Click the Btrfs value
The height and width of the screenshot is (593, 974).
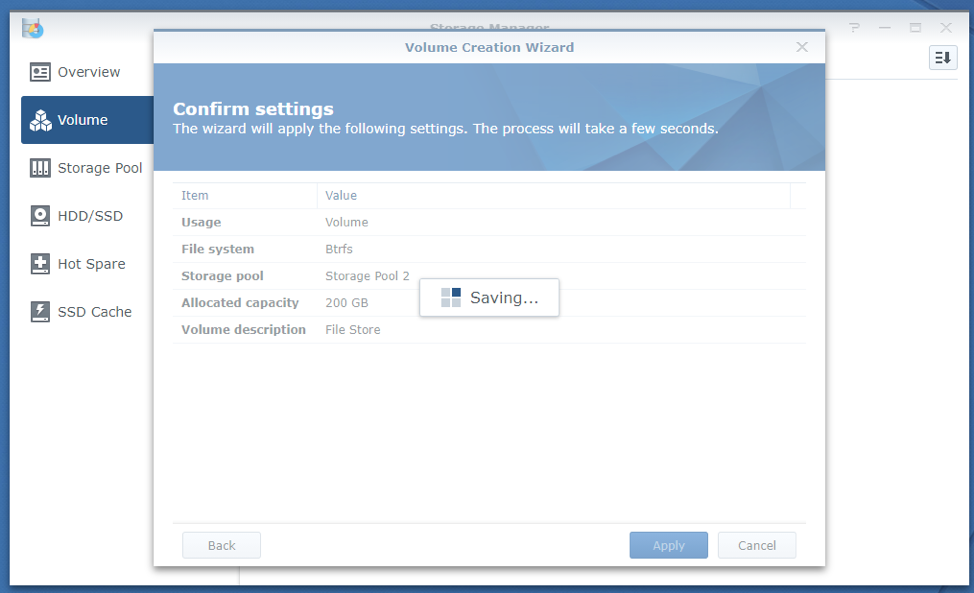pyautogui.click(x=339, y=249)
